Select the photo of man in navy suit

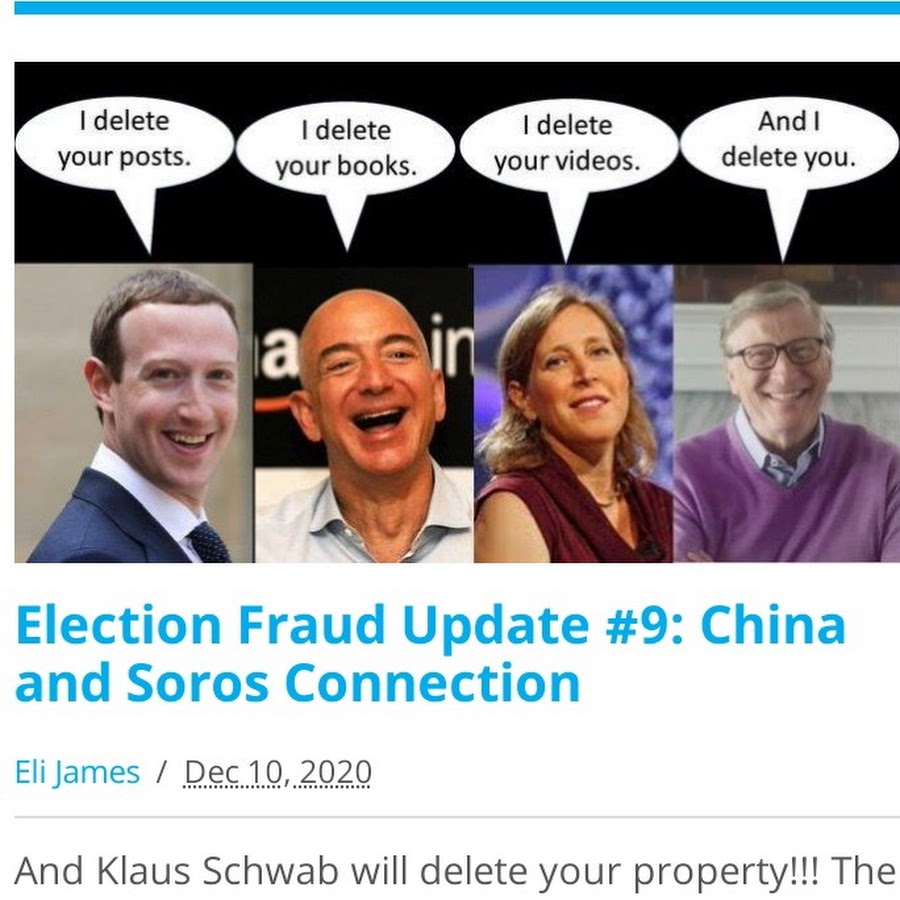click(134, 413)
